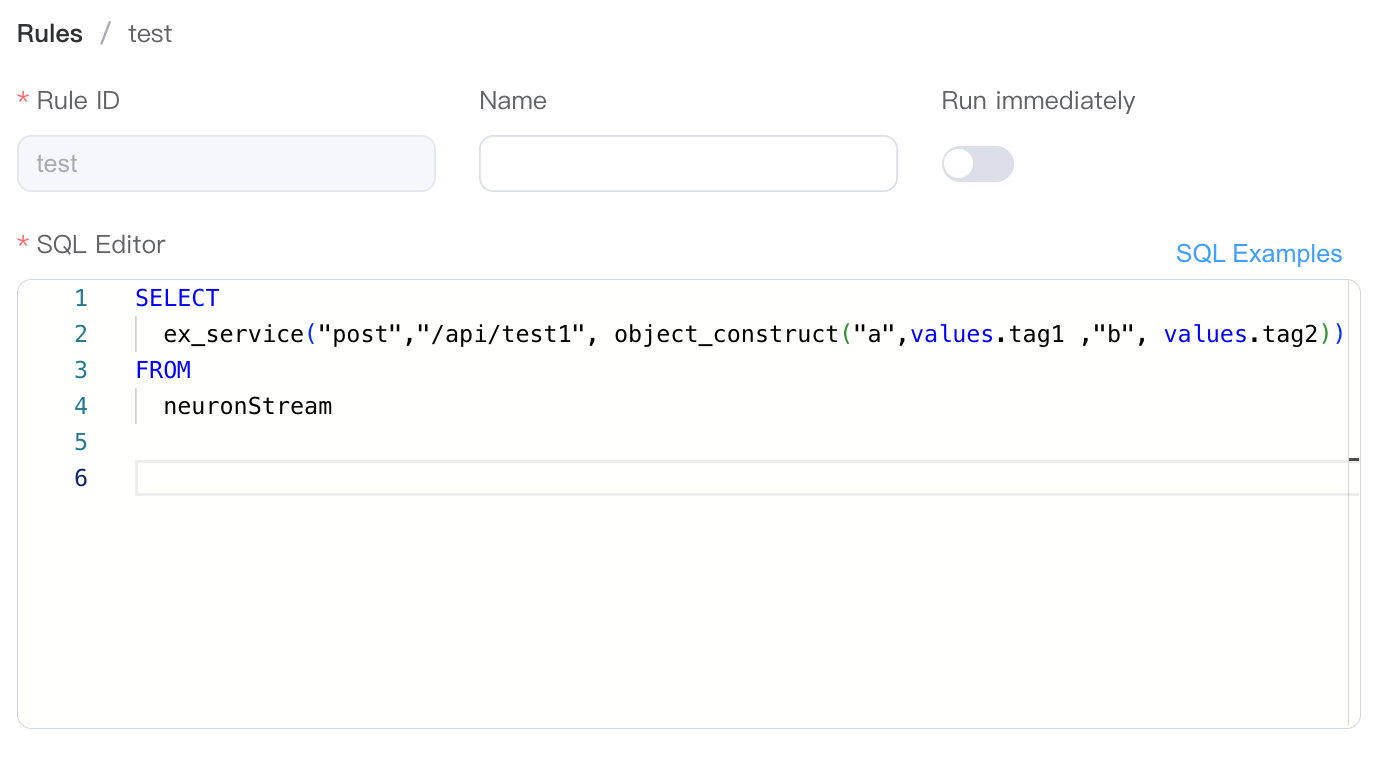Click the disabled Rule ID field
Image resolution: width=1378 pixels, height=770 pixels.
(226, 164)
